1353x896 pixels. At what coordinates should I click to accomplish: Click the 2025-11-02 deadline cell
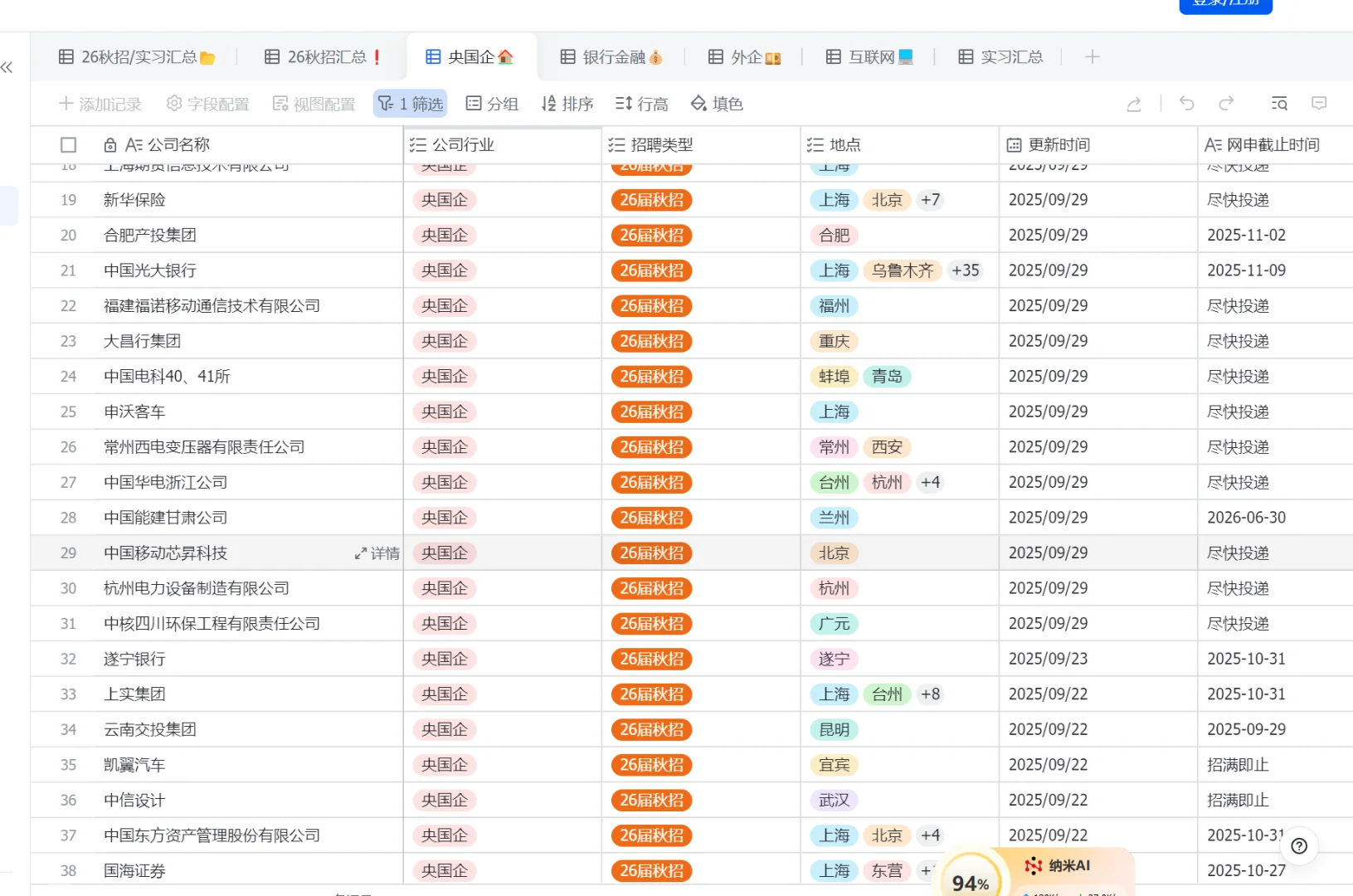(x=1276, y=236)
